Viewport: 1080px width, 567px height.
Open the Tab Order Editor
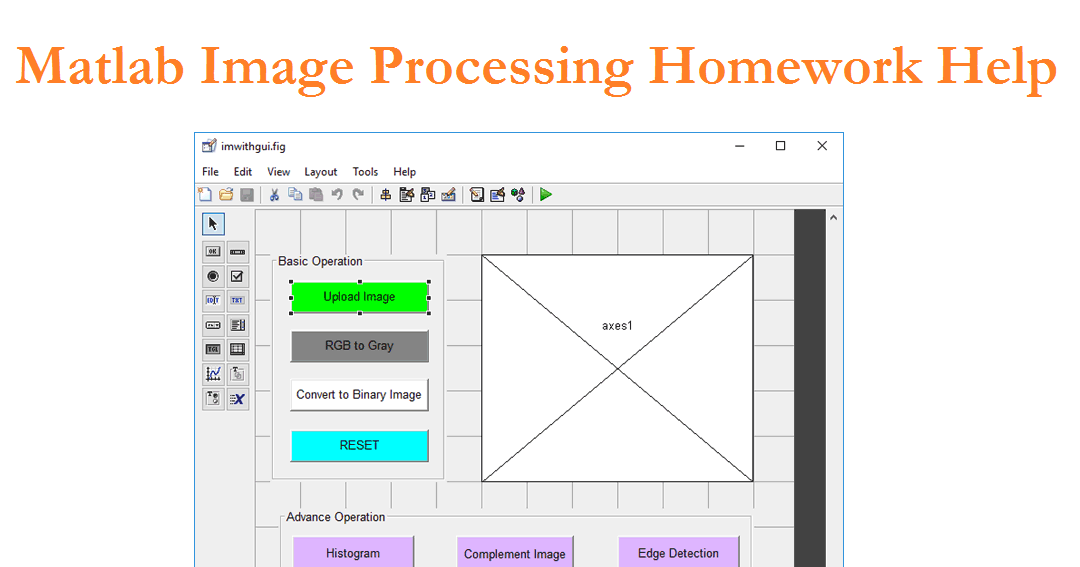428,195
